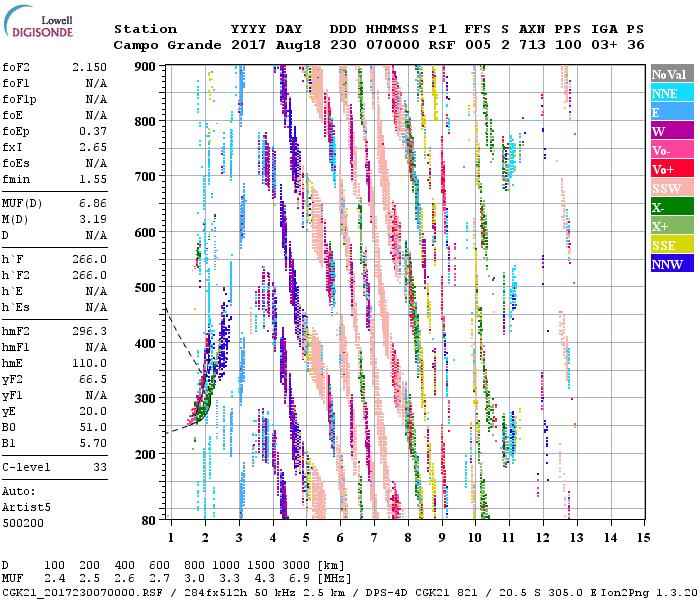Image resolution: width=700 pixels, height=600 pixels.
Task: Click the h`F value 266.0
Action: click(x=89, y=259)
